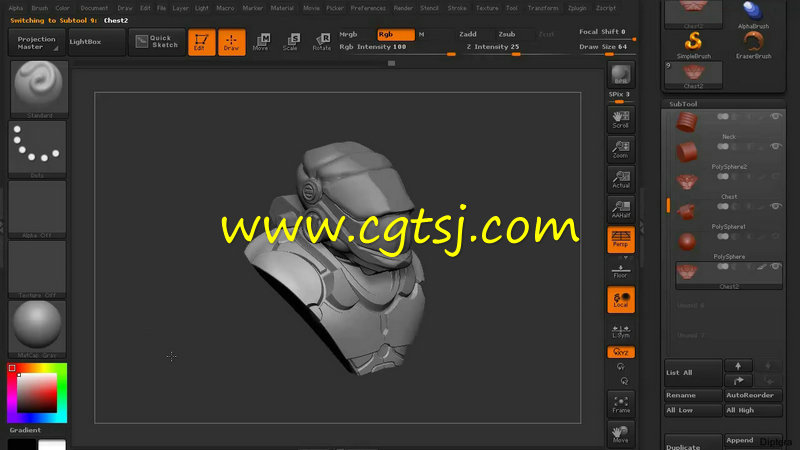Select the Scale transform tool
This screenshot has height=450, width=800.
(x=290, y=42)
